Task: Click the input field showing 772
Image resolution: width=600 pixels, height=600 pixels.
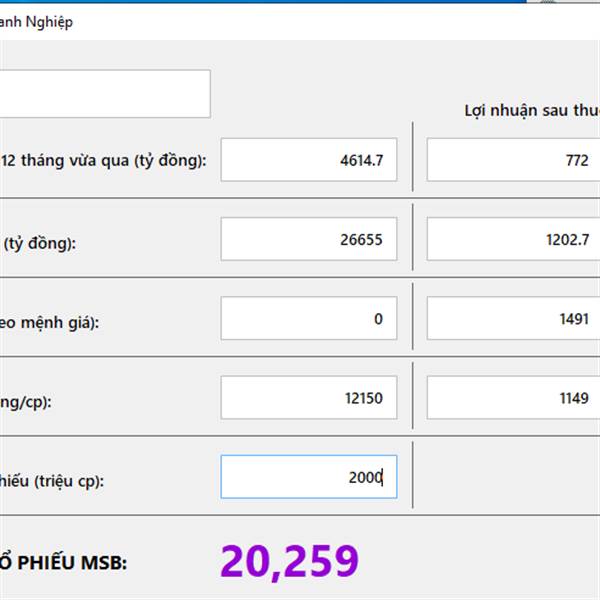Action: point(513,160)
